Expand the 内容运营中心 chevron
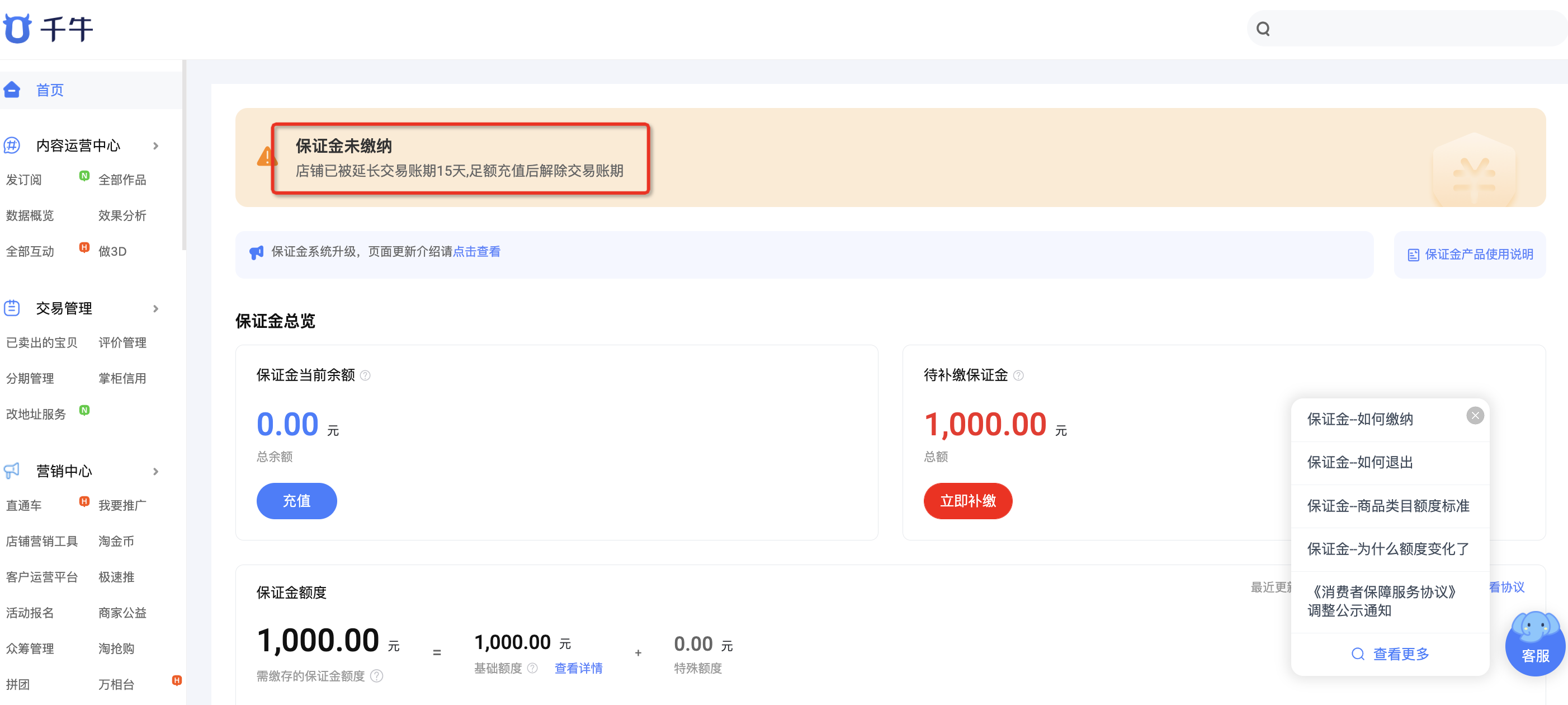 coord(156,146)
